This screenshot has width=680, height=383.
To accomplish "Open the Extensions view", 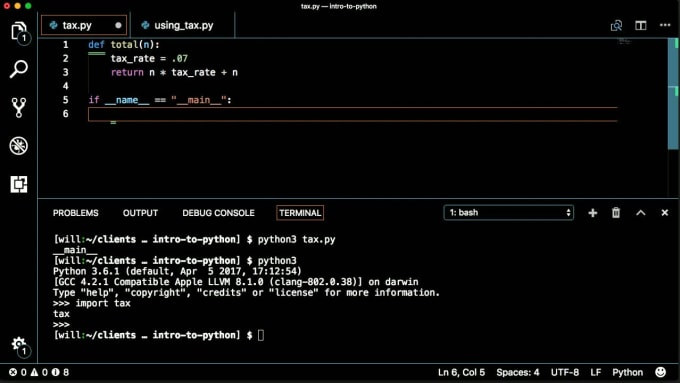I will (x=19, y=184).
